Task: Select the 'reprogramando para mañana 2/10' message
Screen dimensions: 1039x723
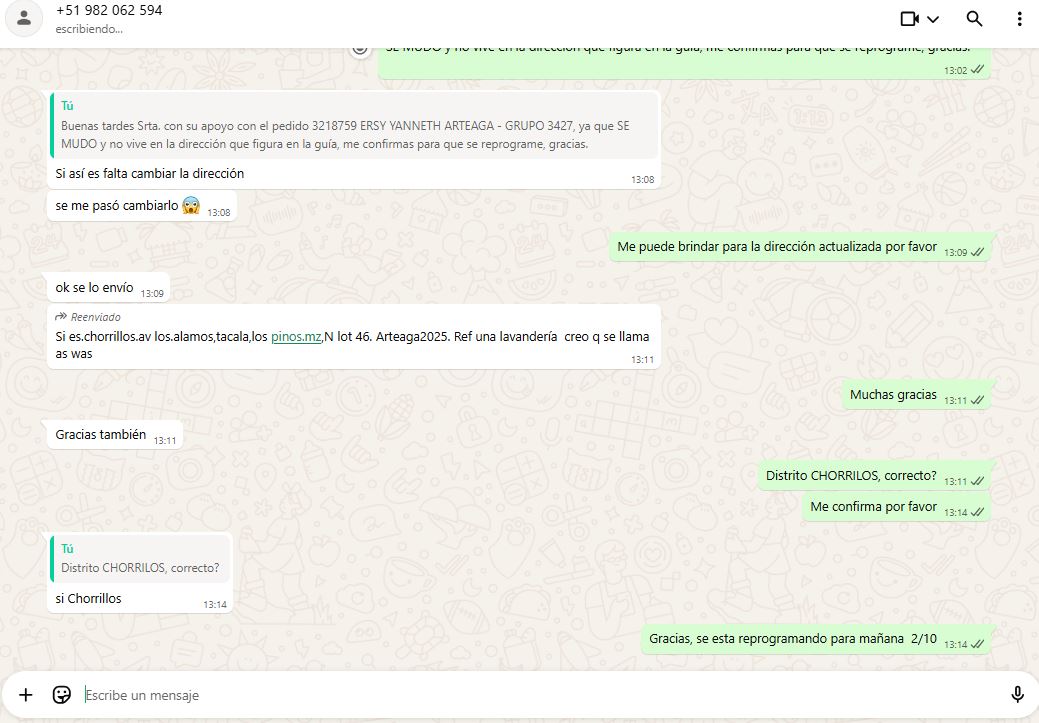Action: pyautogui.click(x=792, y=639)
